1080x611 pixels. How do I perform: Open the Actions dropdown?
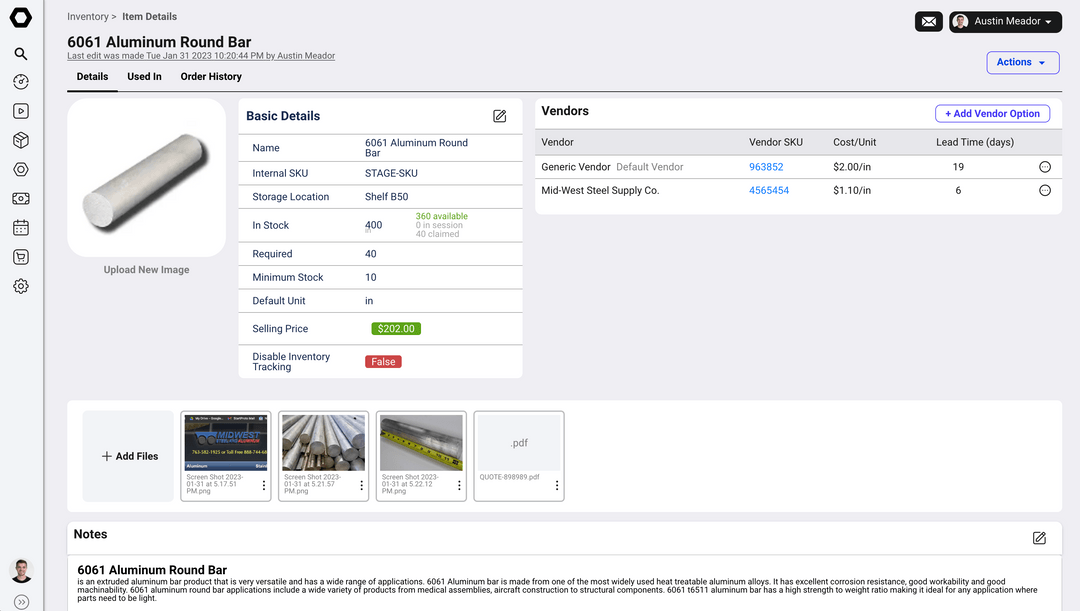[1023, 62]
